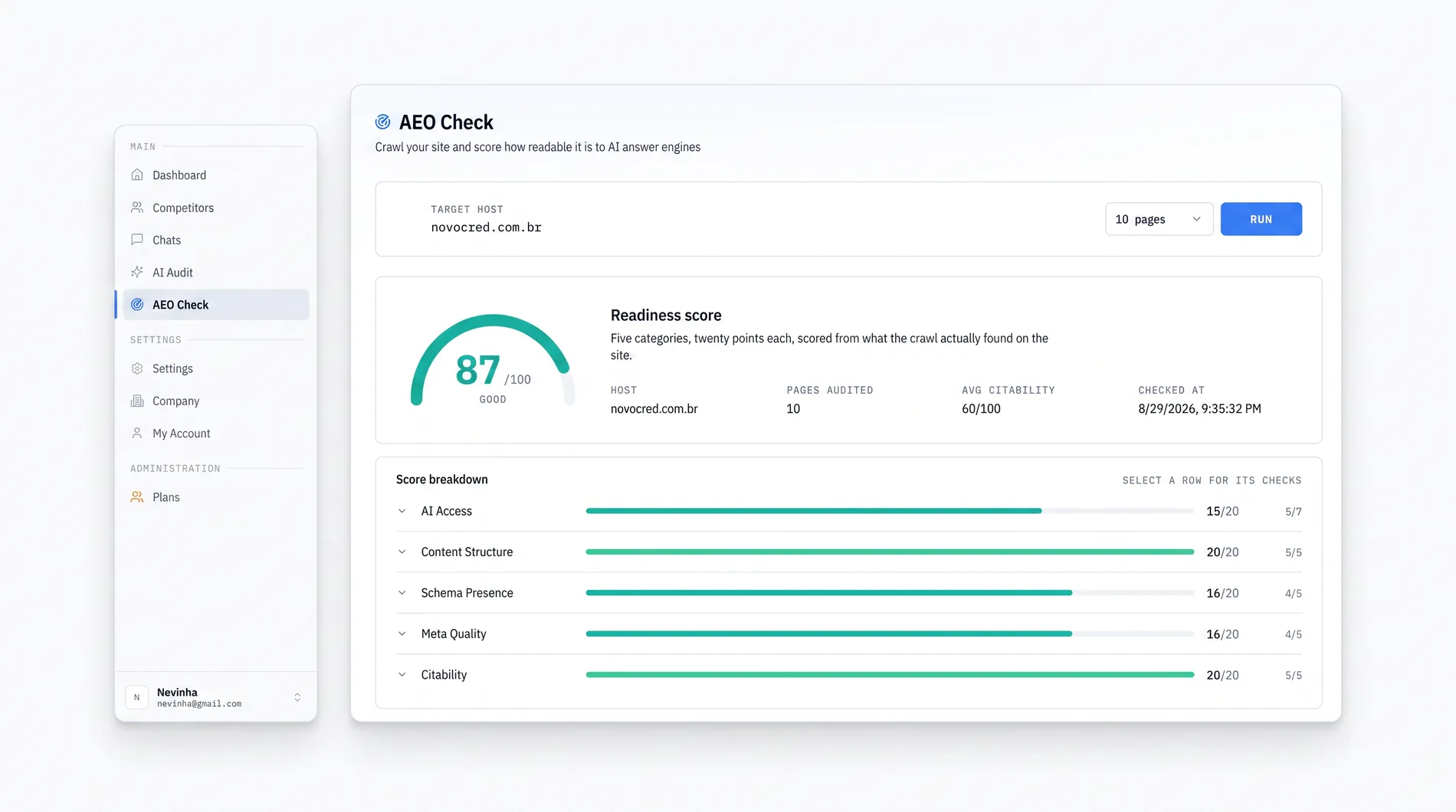
Task: Go to Competitors page
Action: [216, 208]
